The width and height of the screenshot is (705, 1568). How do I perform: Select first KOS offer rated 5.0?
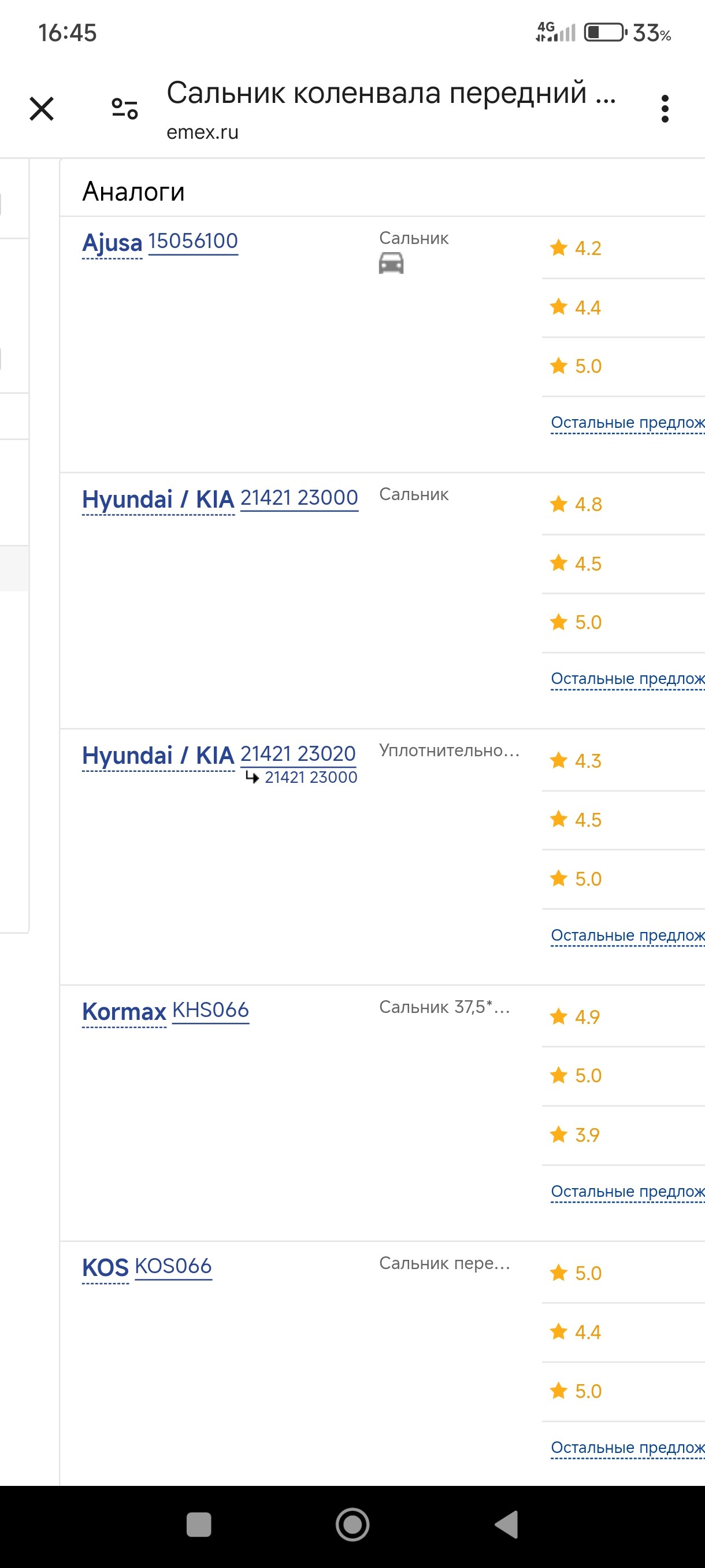click(x=624, y=1273)
